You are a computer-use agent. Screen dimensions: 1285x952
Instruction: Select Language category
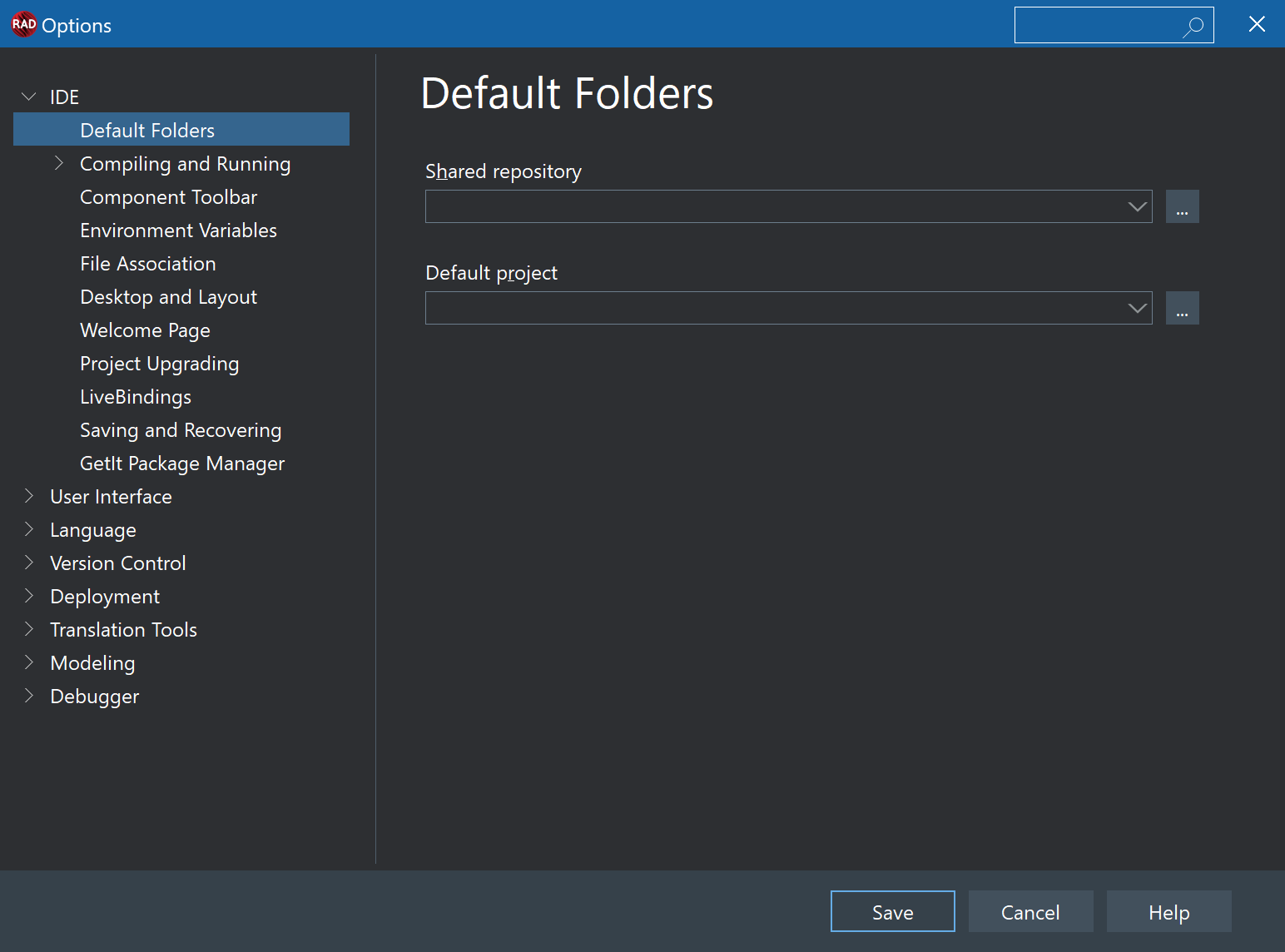[x=93, y=530]
